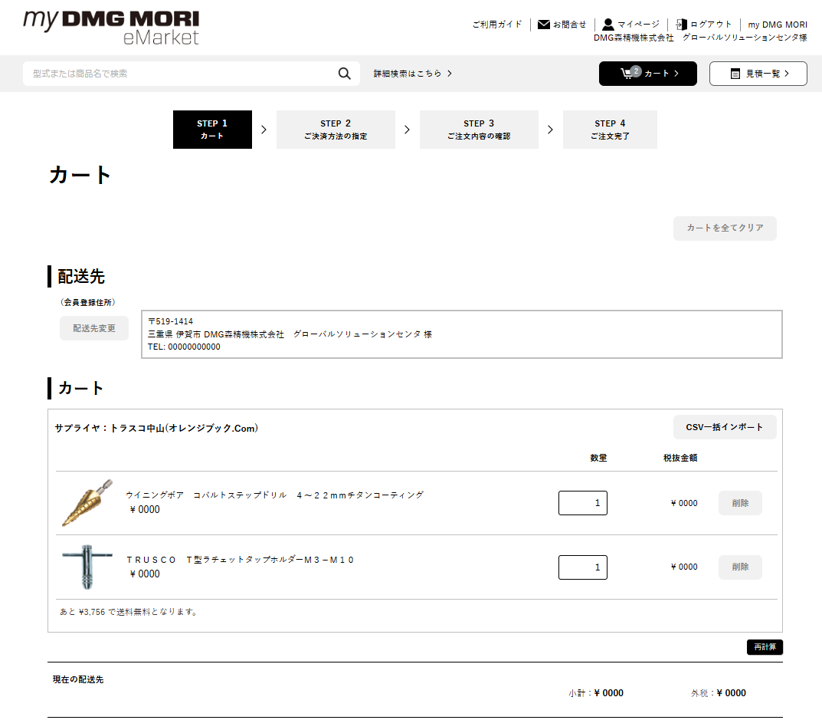
Task: Click the envelope icon beside お問合せ
Action: click(544, 24)
